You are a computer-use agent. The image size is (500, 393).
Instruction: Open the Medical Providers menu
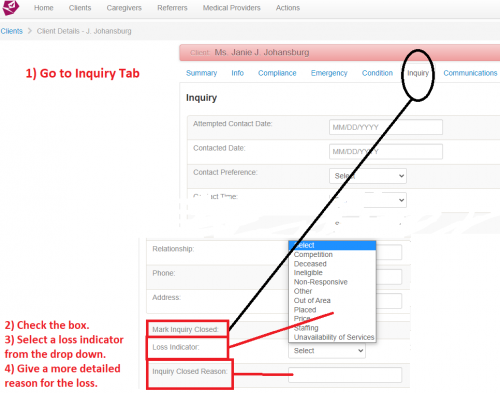tap(232, 8)
